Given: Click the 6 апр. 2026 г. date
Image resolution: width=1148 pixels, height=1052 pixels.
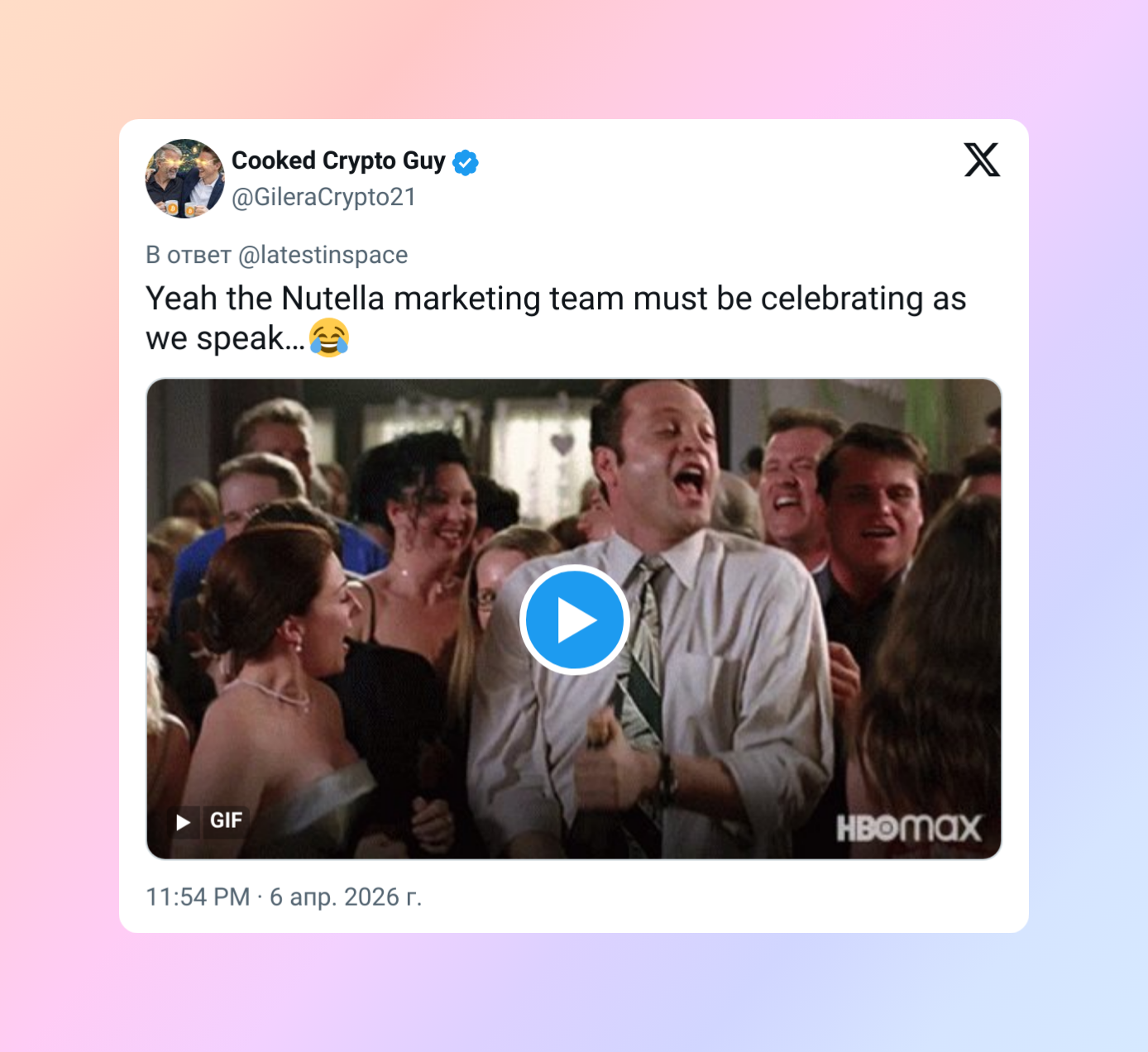Looking at the screenshot, I should 346,897.
